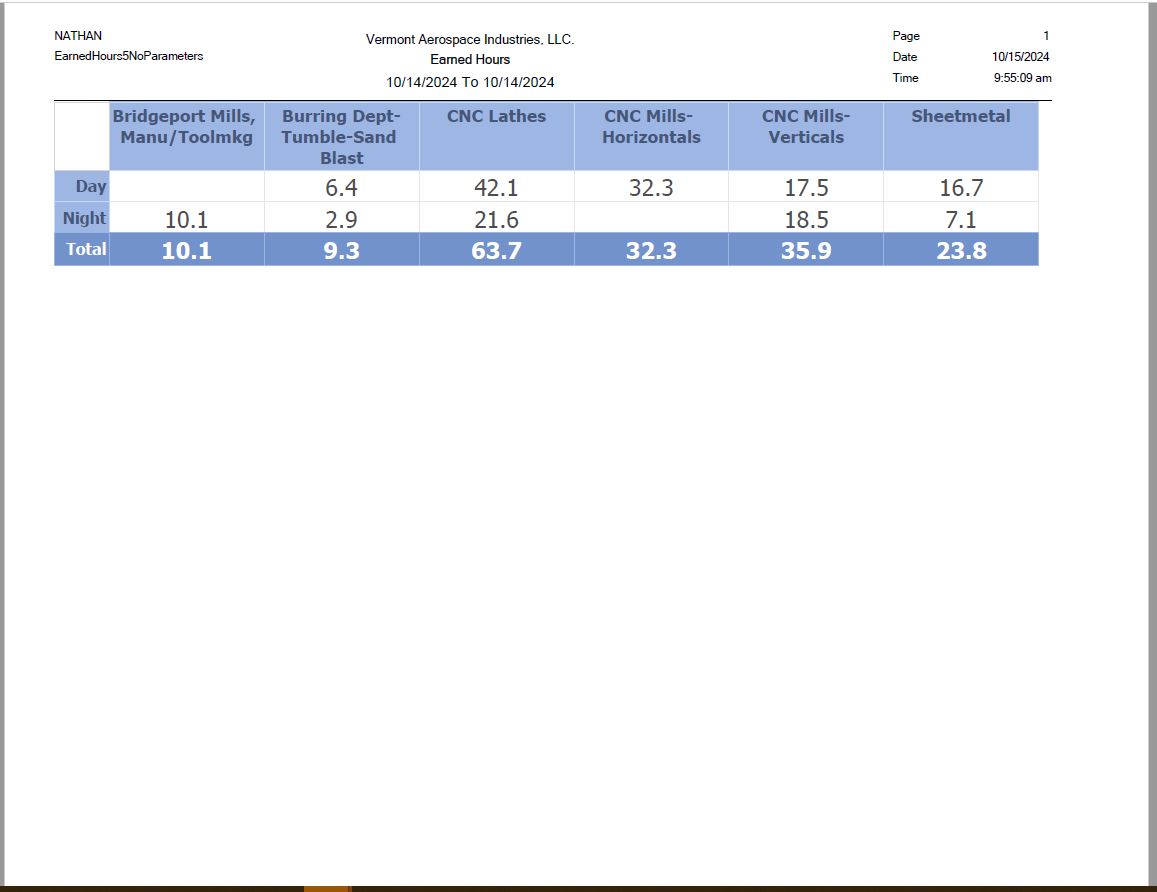Click the Night row header
This screenshot has width=1157, height=892.
[82, 218]
